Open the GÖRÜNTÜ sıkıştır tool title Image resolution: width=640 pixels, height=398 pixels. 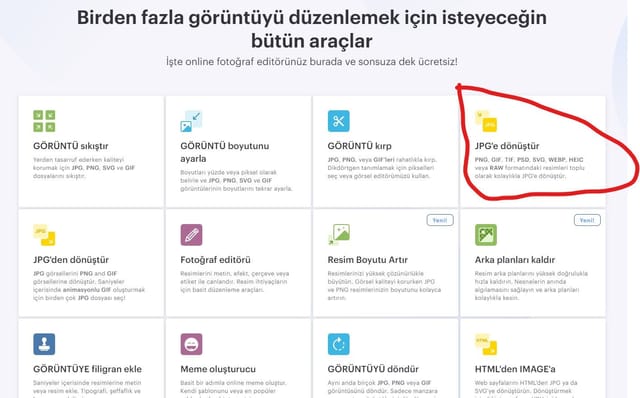click(71, 146)
